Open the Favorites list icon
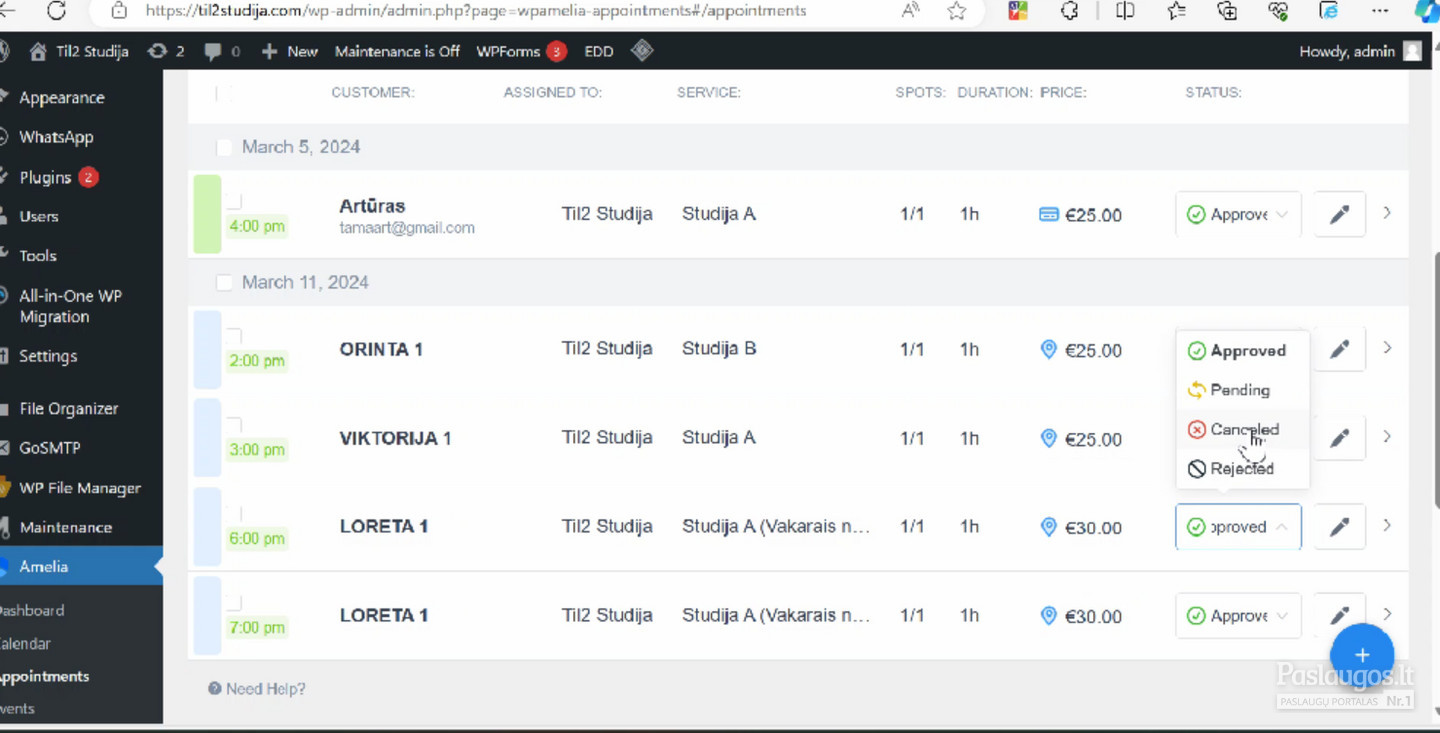 [1177, 11]
